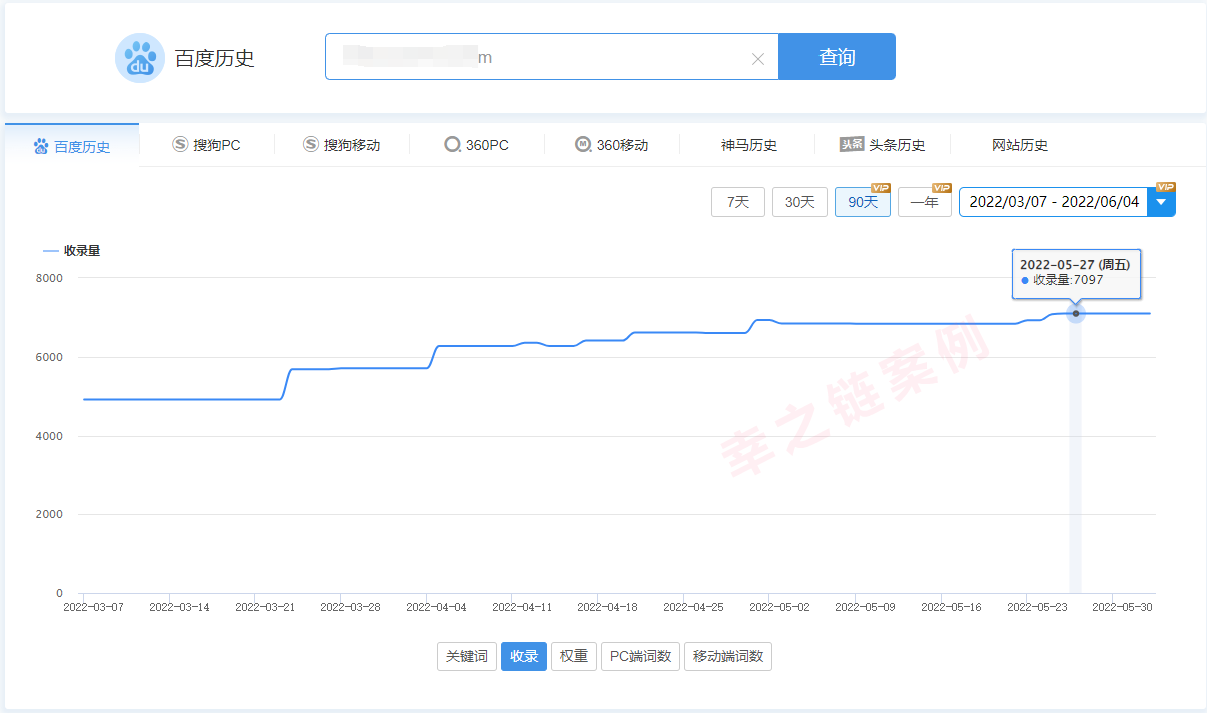Click the y-axis label 8000
1207x713 pixels.
49,278
